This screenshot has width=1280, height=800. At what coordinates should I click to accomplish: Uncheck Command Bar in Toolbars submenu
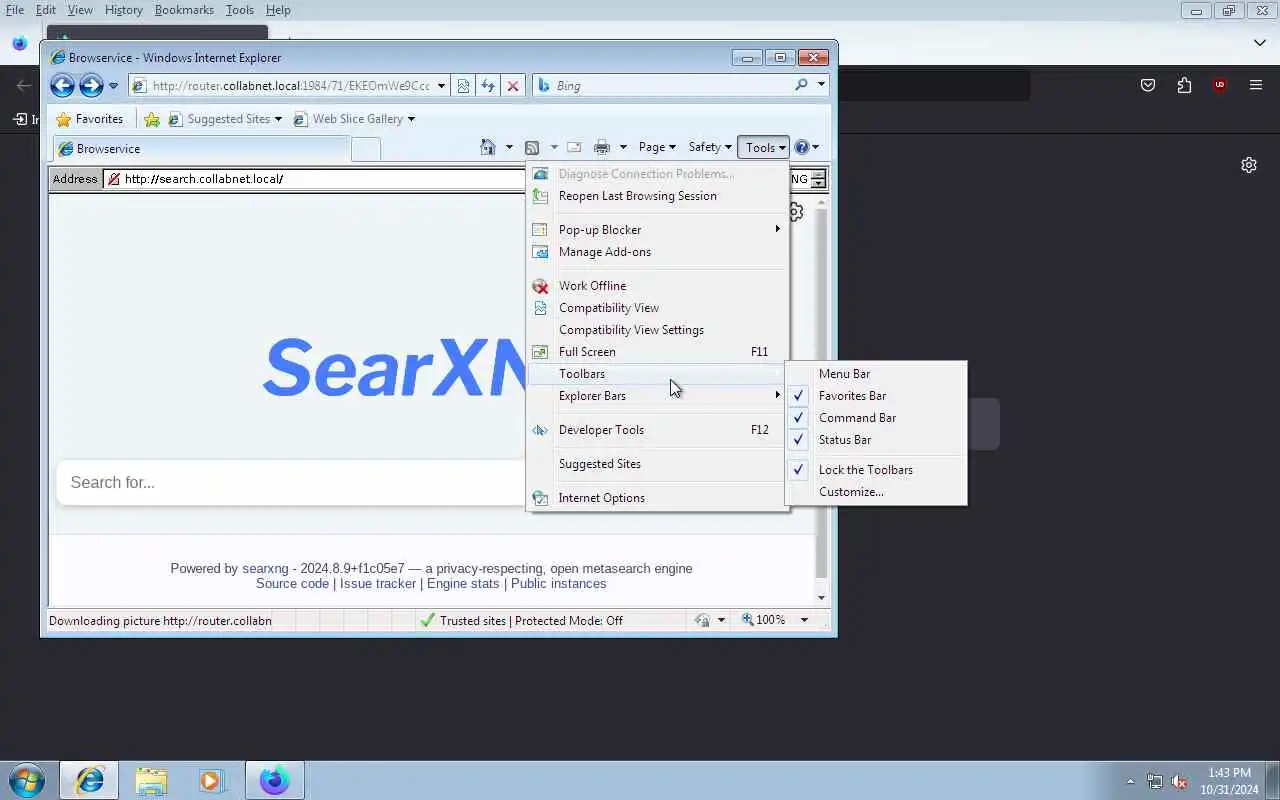876,418
